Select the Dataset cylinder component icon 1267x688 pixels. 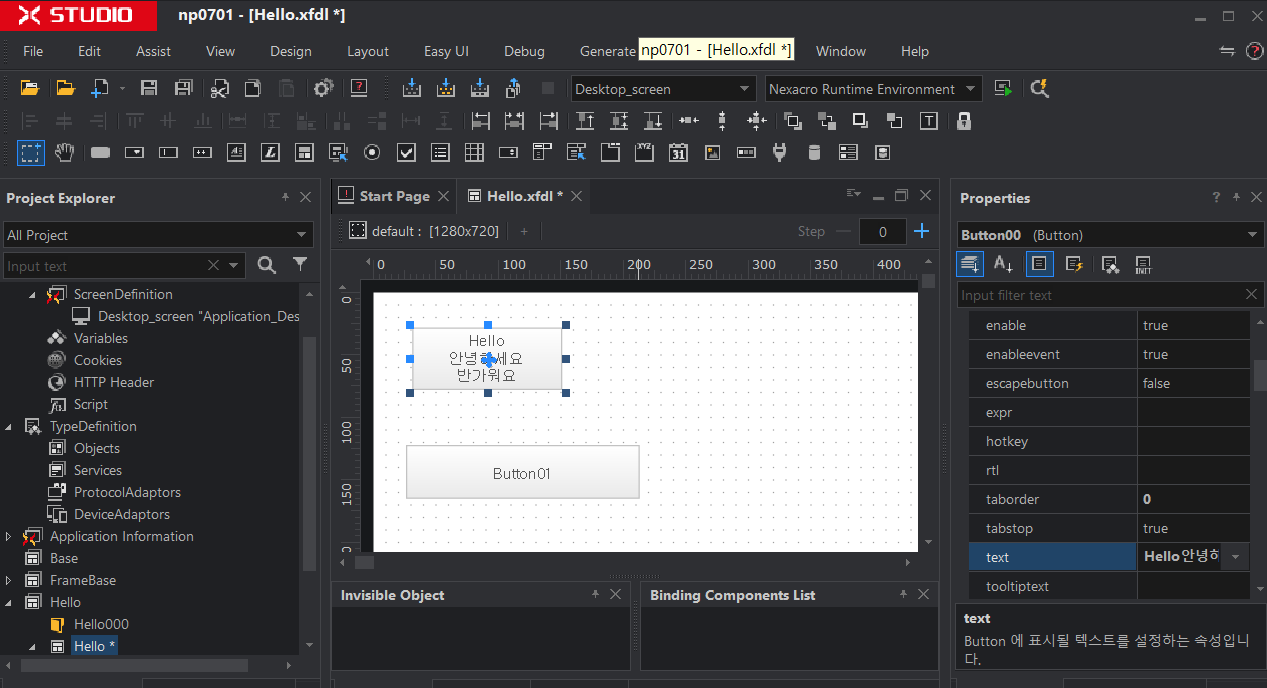(x=814, y=153)
